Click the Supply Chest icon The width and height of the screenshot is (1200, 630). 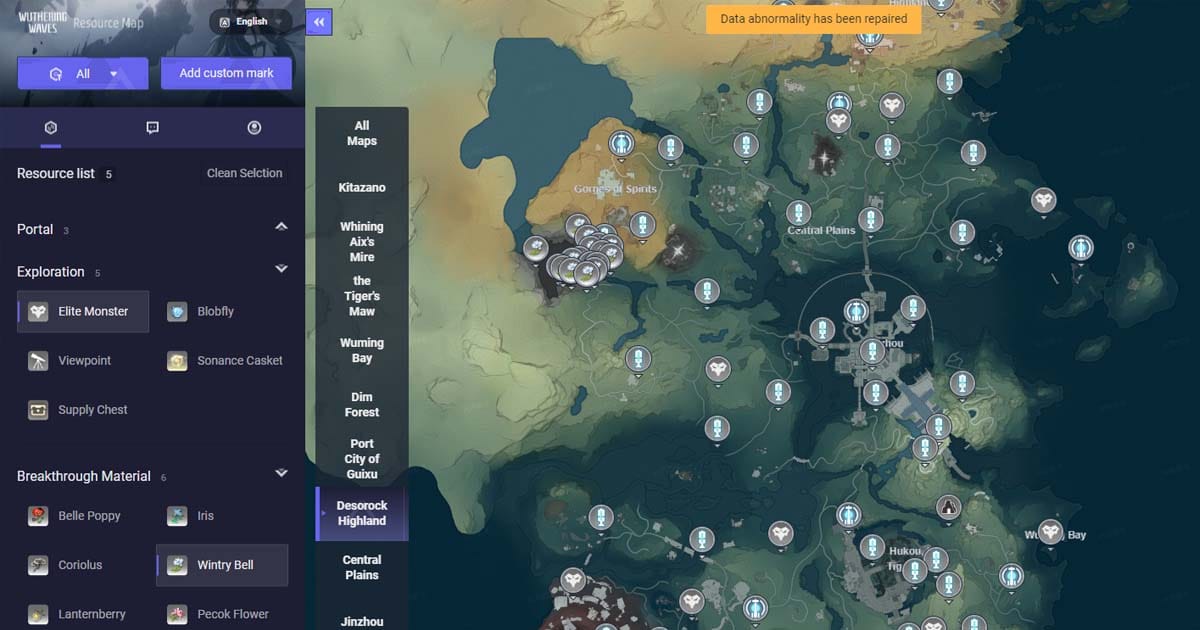[38, 410]
